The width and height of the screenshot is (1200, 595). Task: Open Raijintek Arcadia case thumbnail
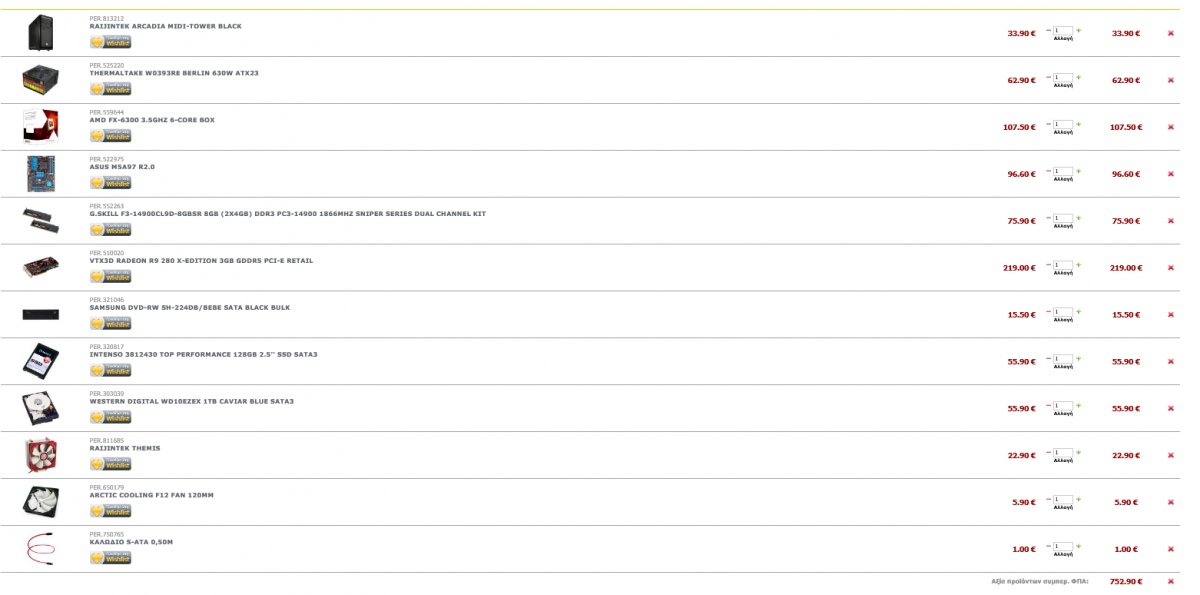pos(41,33)
